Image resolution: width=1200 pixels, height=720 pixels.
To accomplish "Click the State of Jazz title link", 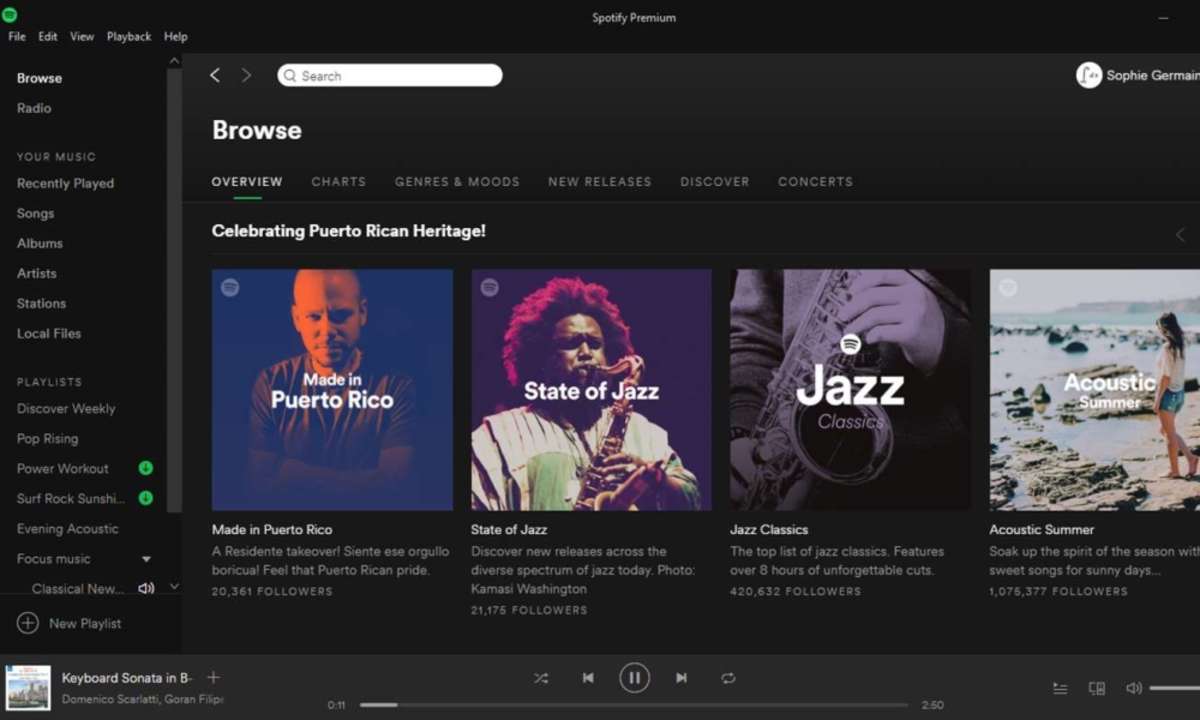I will [x=509, y=529].
